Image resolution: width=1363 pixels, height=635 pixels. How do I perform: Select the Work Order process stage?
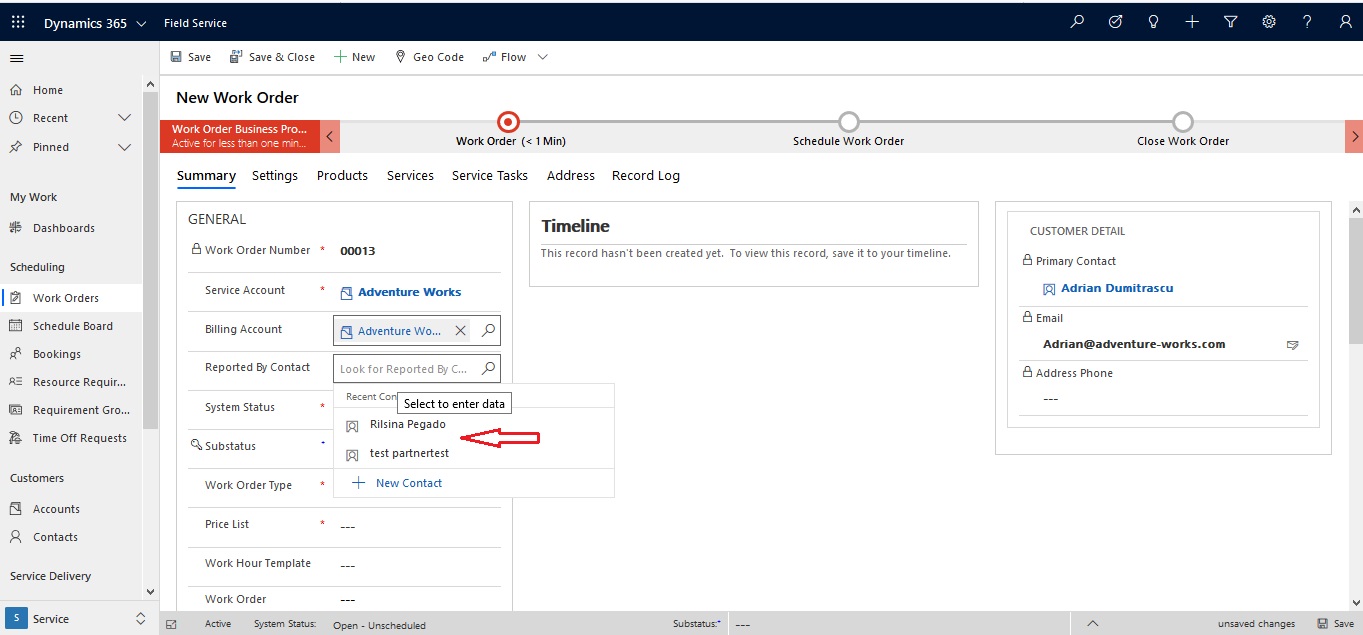(509, 122)
